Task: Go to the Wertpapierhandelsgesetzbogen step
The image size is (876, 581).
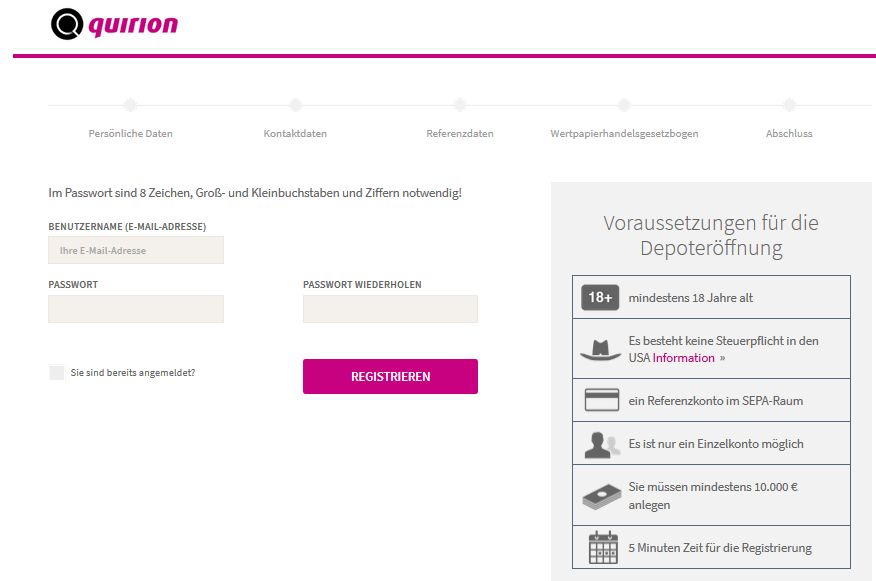Action: 624,134
